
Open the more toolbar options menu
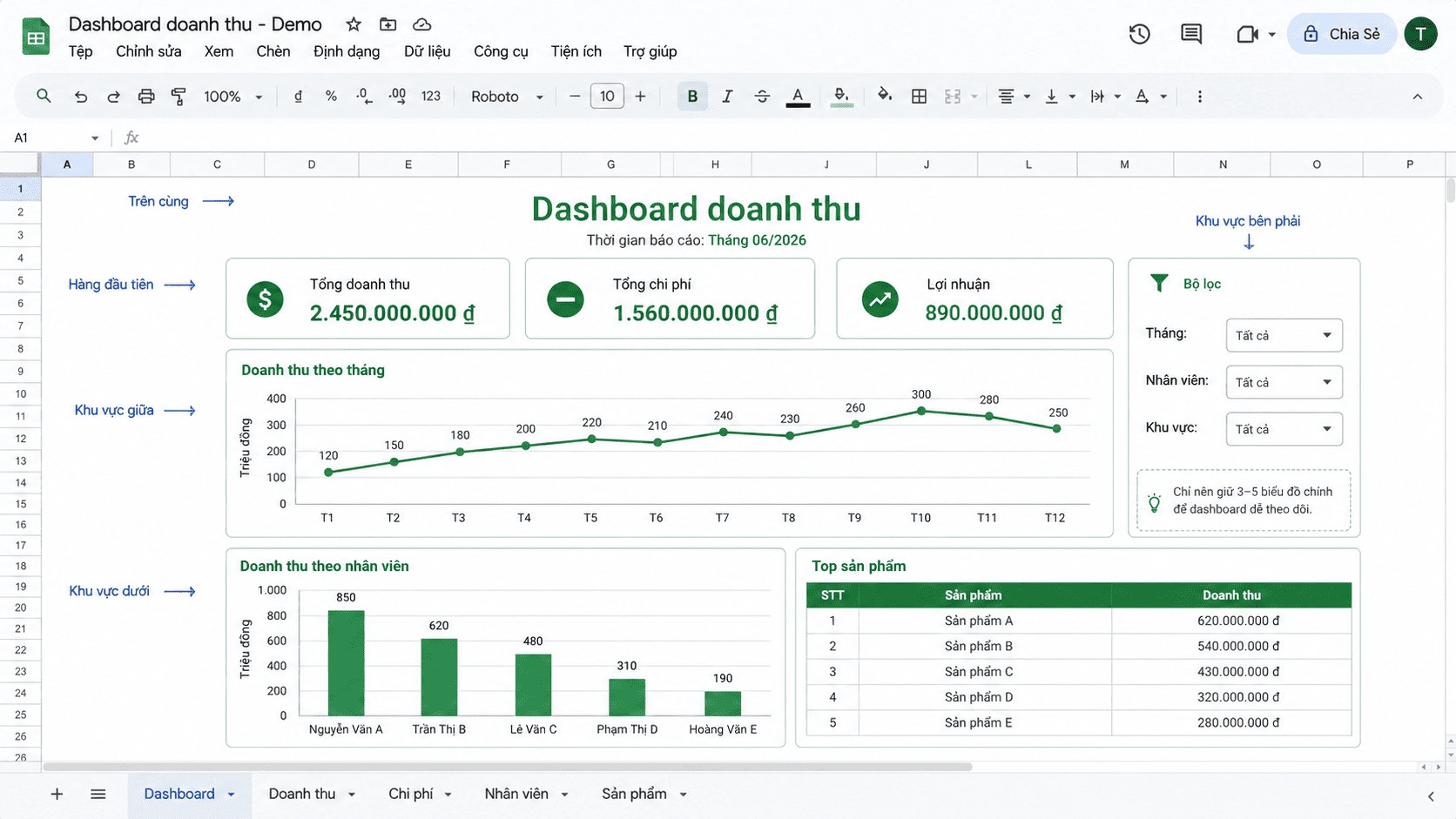tap(1200, 97)
